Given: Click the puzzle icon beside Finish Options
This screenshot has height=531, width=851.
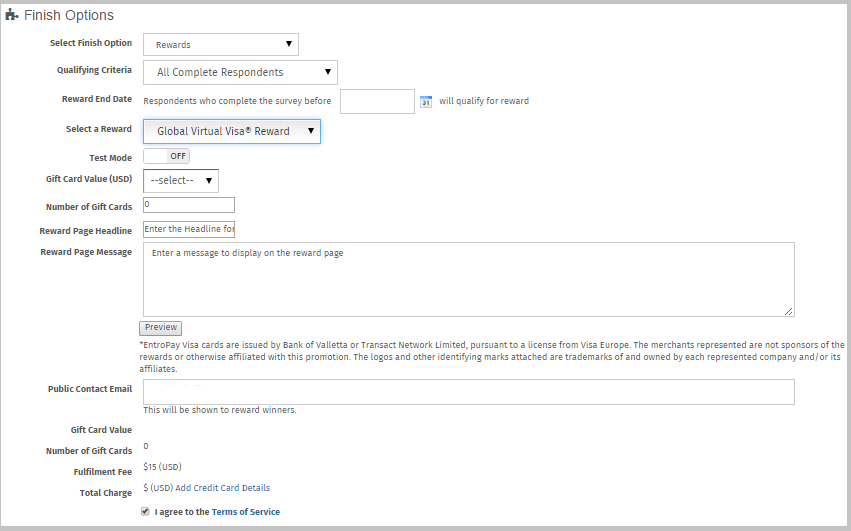Looking at the screenshot, I should pos(12,16).
